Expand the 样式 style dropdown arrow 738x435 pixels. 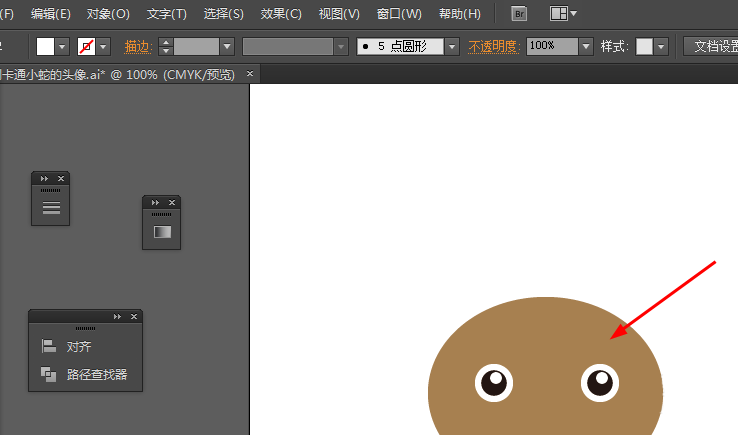(661, 47)
